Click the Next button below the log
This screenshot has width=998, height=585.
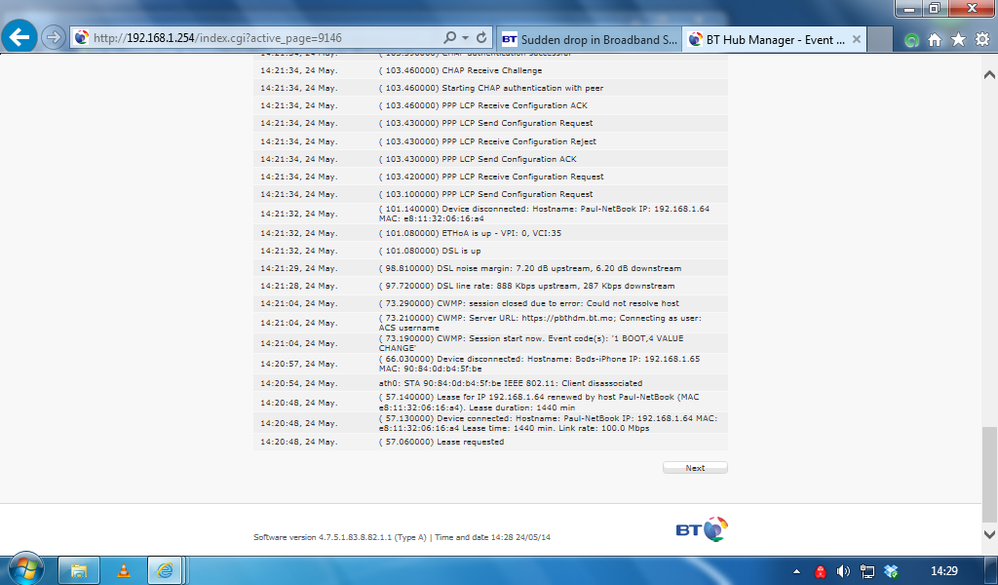(x=695, y=468)
